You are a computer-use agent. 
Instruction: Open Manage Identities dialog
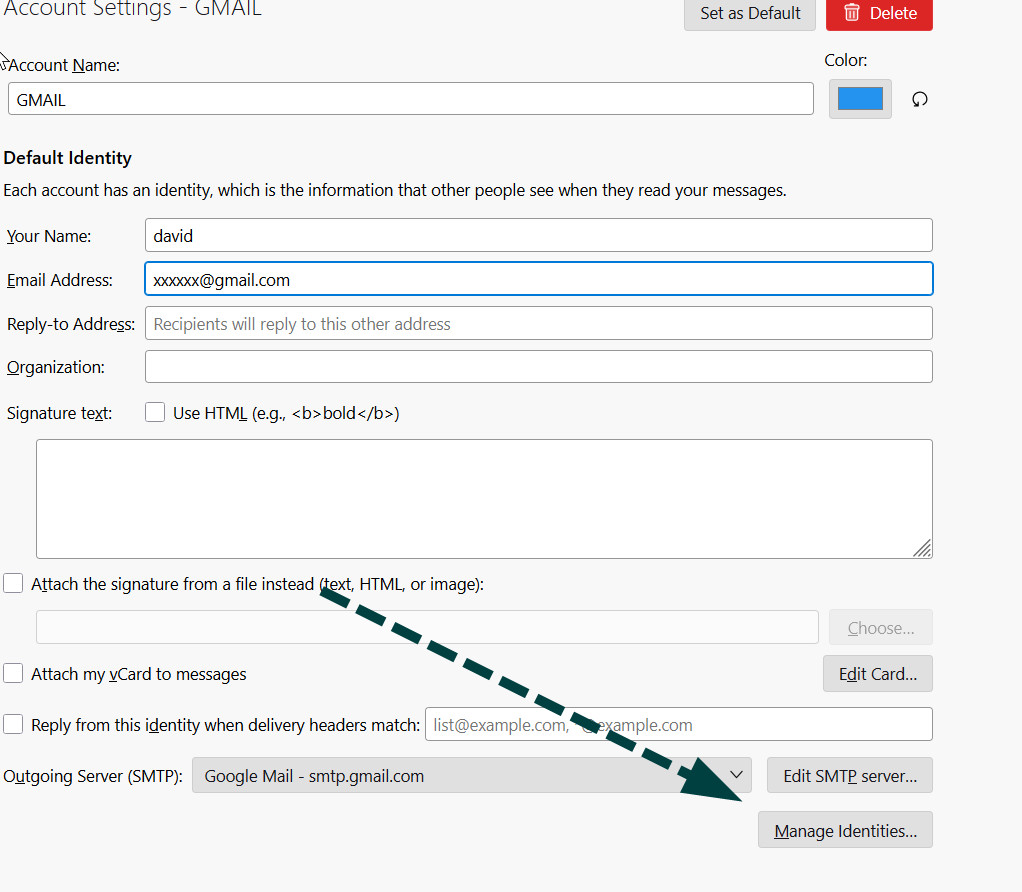click(845, 831)
